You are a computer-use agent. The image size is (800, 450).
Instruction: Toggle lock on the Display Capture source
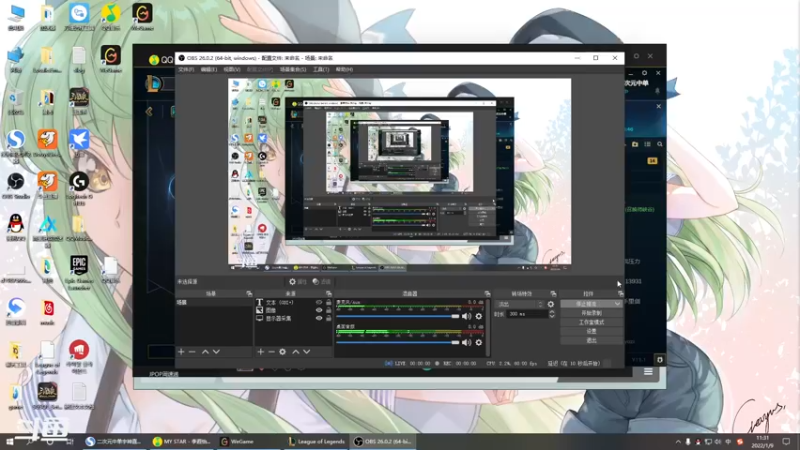(329, 318)
